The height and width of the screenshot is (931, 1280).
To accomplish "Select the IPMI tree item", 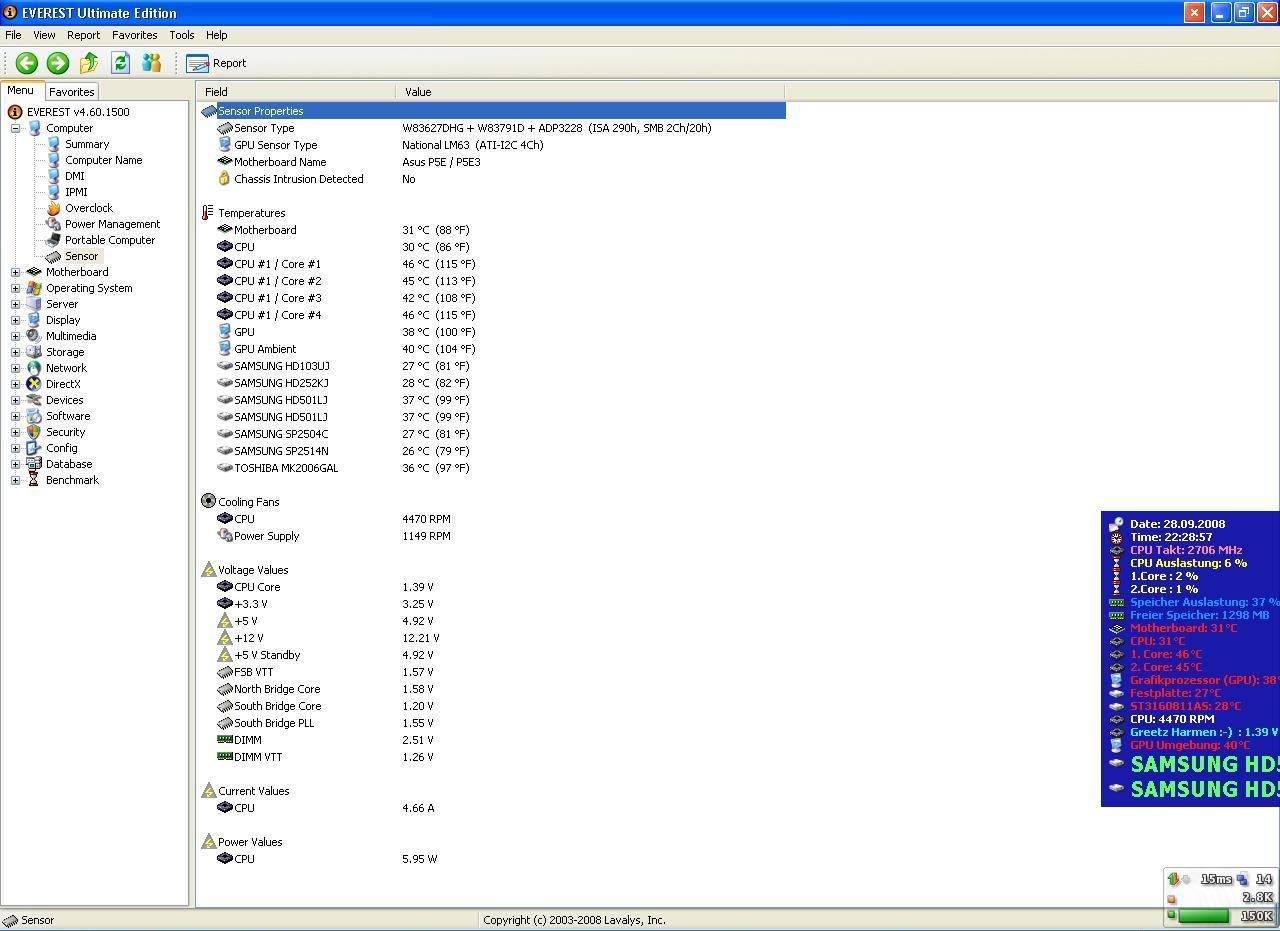I will (76, 192).
